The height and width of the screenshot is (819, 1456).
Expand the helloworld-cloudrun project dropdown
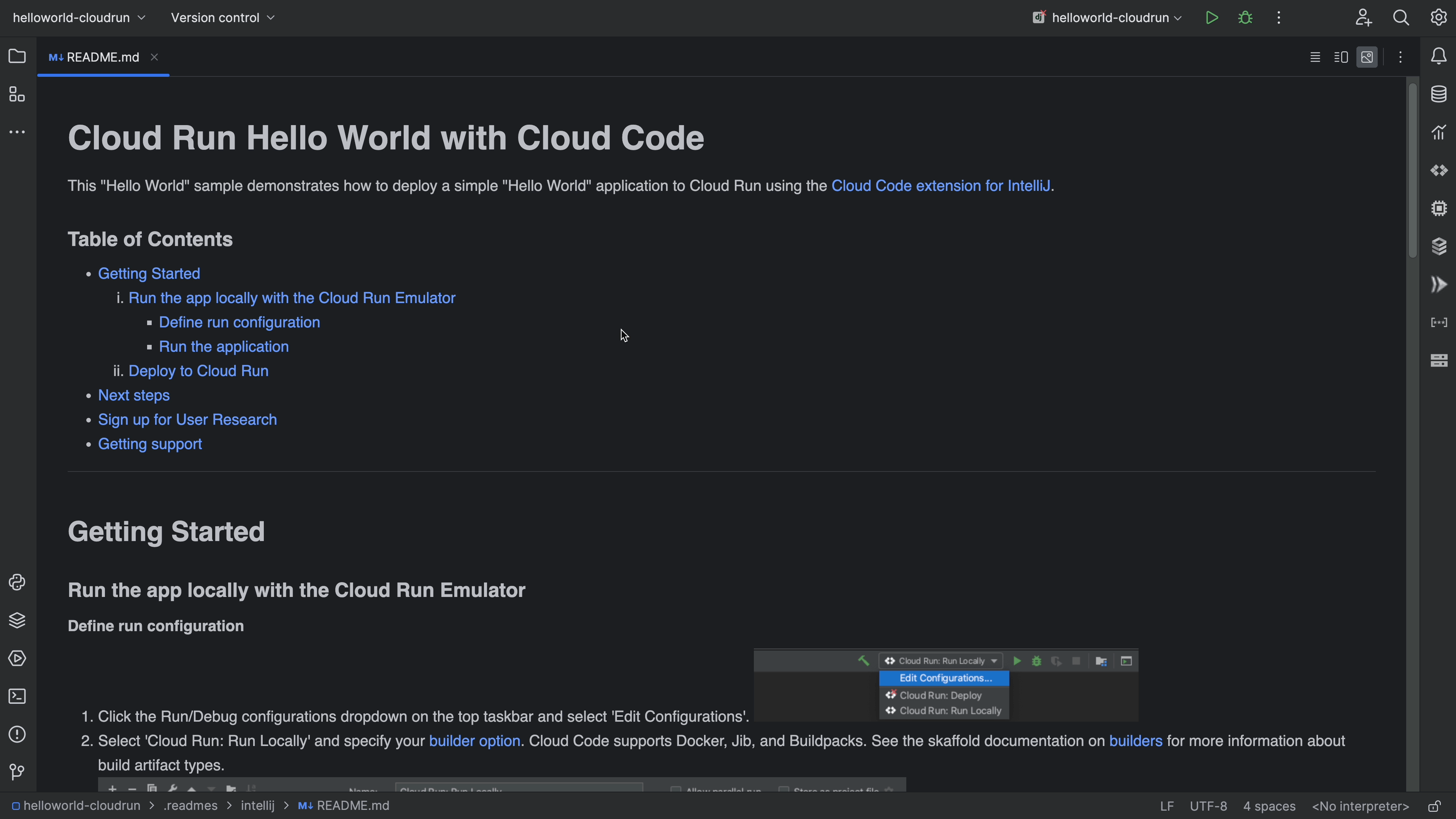pos(79,17)
